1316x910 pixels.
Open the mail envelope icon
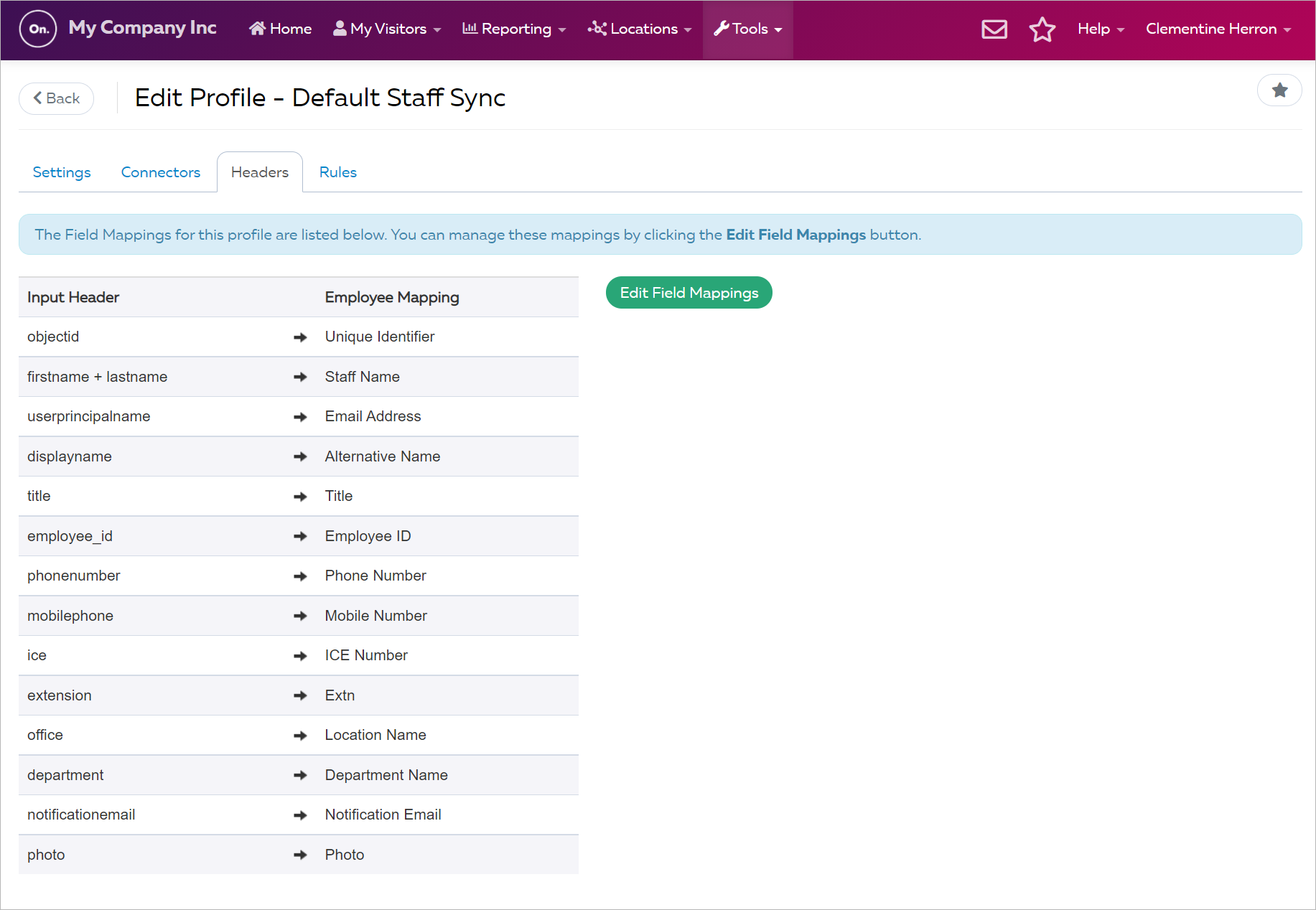coord(994,29)
